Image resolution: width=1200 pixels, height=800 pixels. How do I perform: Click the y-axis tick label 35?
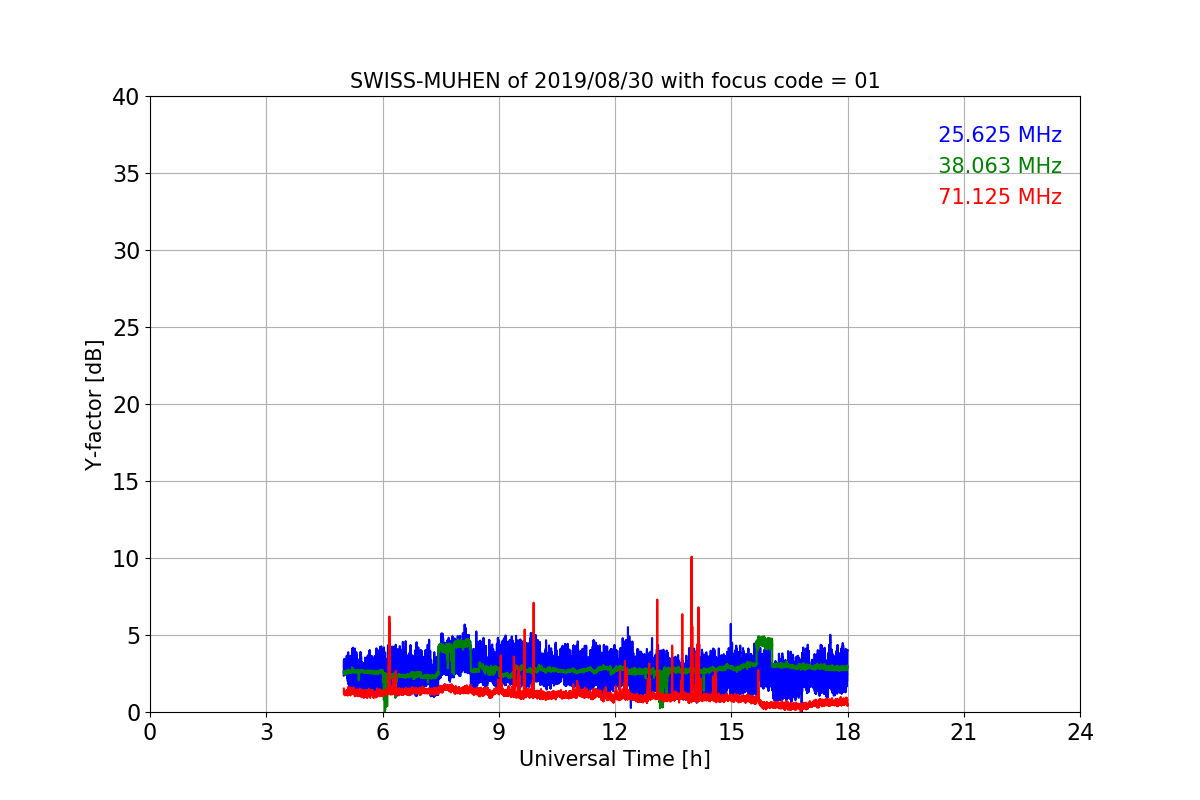pos(126,174)
